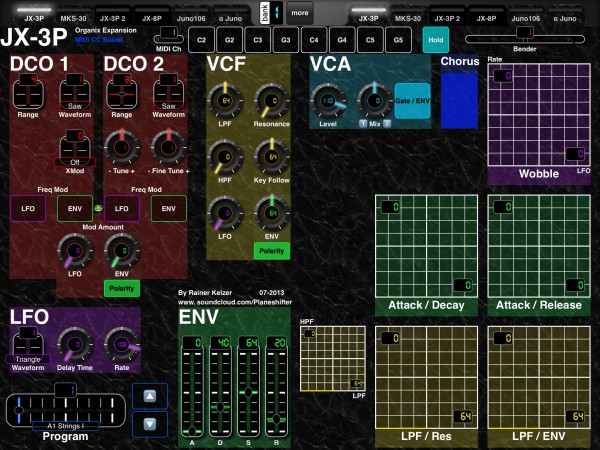
Task: Click the VCF LFO knob
Action: pyautogui.click(x=225, y=214)
